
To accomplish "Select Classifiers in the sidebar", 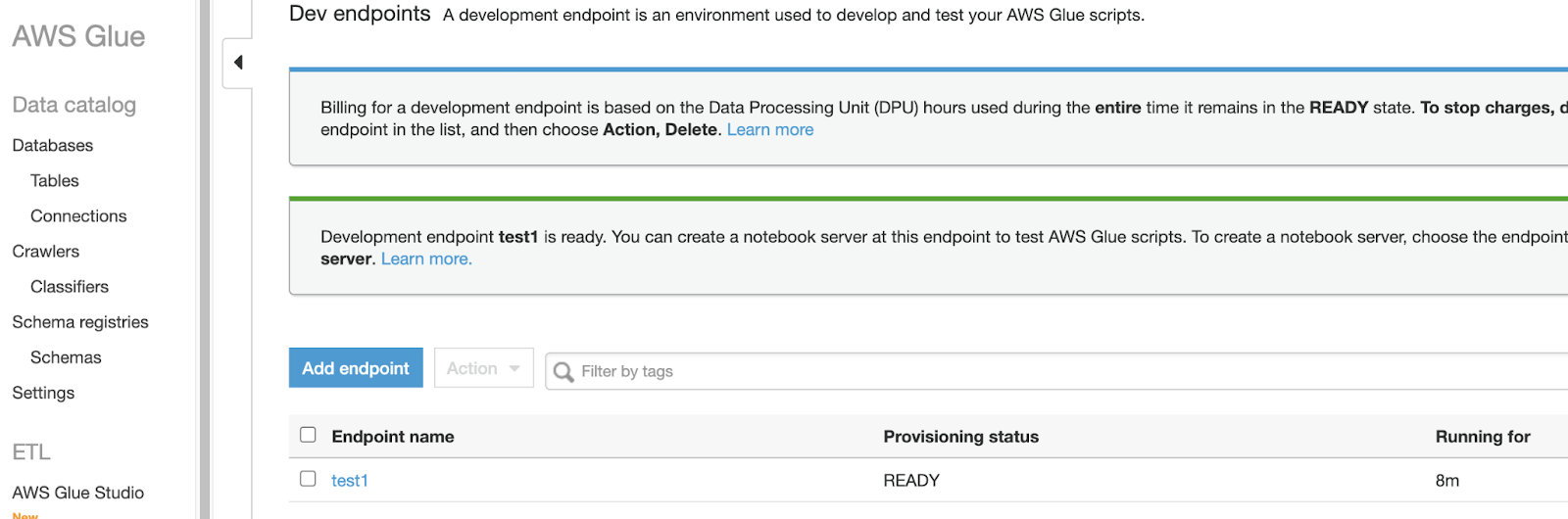I will [x=70, y=287].
